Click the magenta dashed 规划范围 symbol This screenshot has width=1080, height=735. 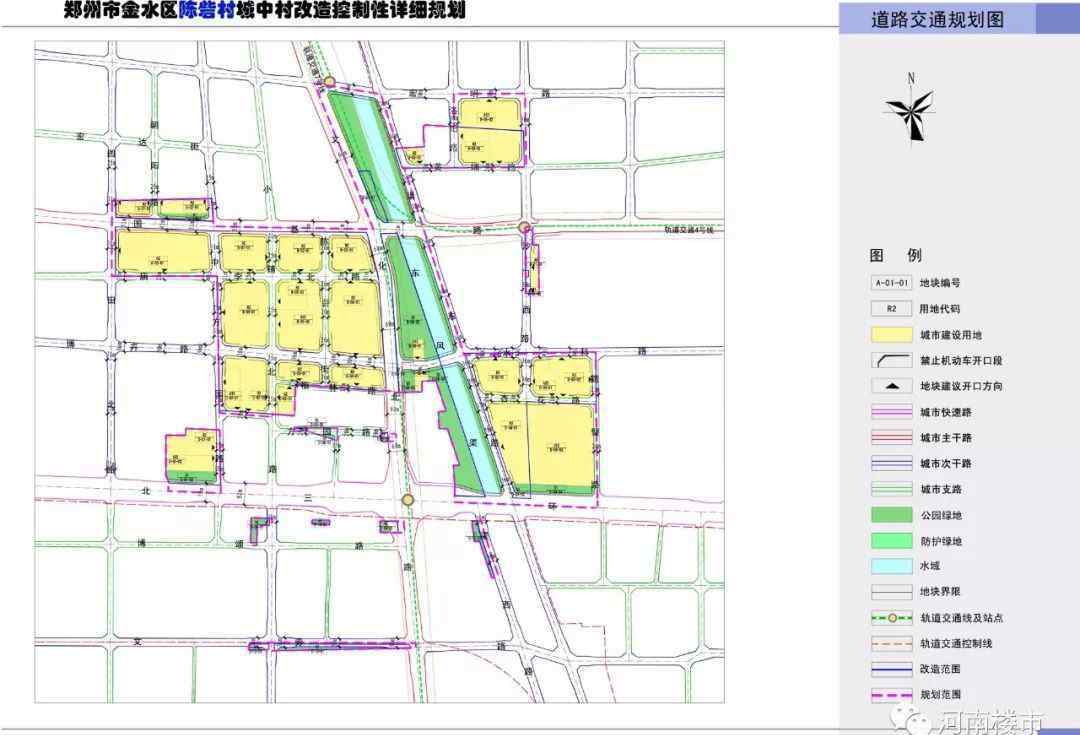892,695
